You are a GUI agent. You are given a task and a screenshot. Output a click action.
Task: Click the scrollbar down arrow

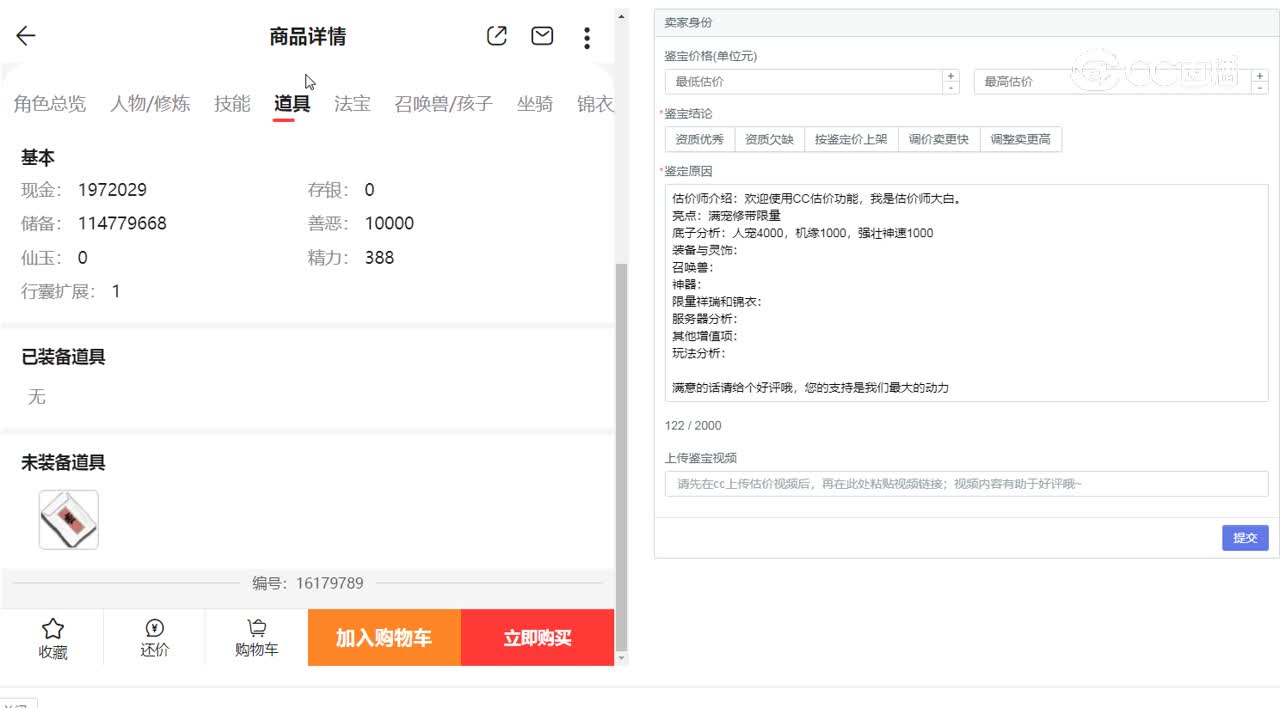(x=622, y=658)
